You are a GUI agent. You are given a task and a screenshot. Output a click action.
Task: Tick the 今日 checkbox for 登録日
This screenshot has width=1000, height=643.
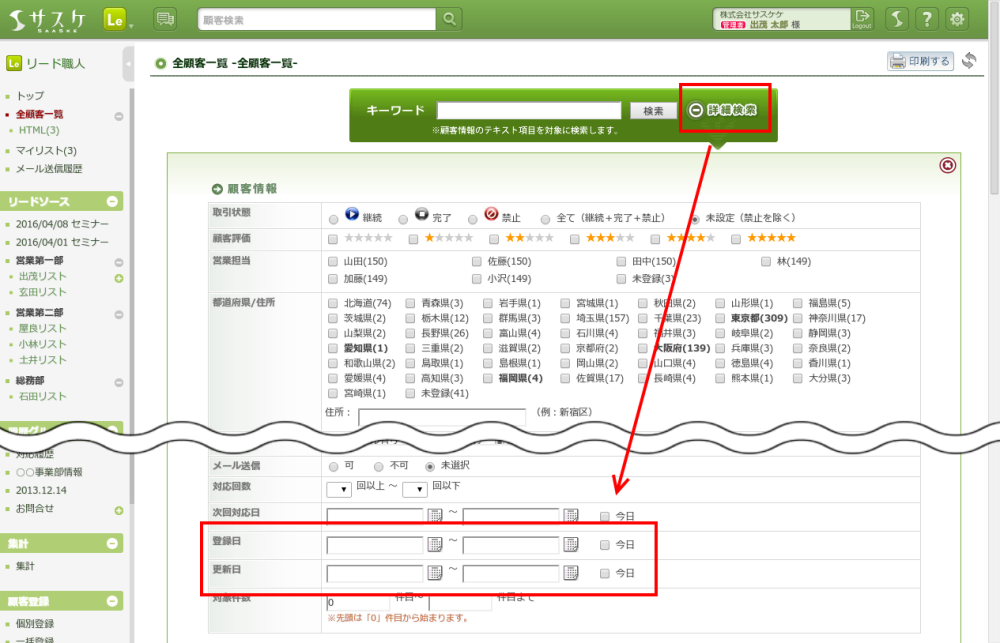tap(605, 545)
